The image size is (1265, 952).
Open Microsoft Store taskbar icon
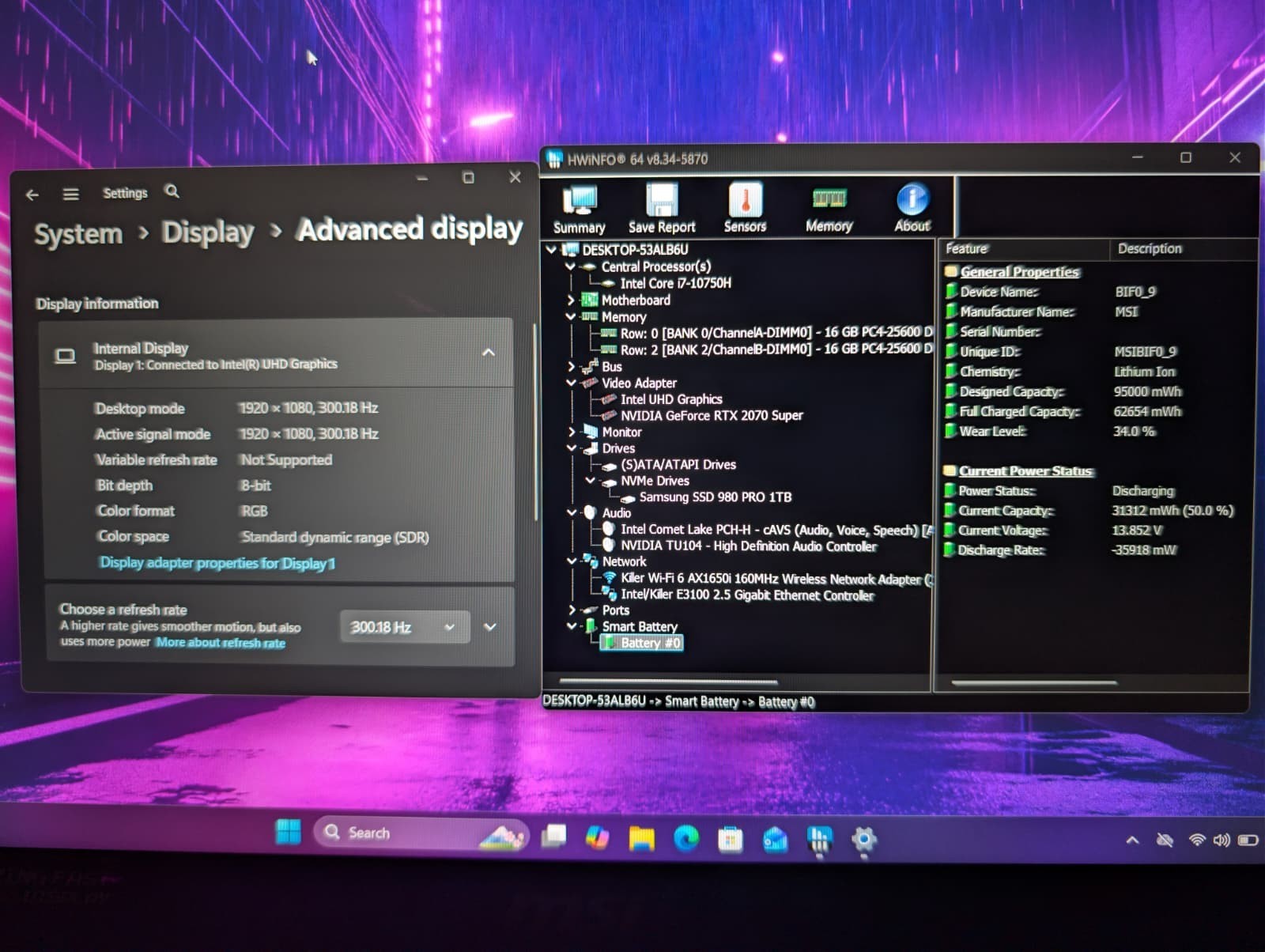click(x=730, y=840)
